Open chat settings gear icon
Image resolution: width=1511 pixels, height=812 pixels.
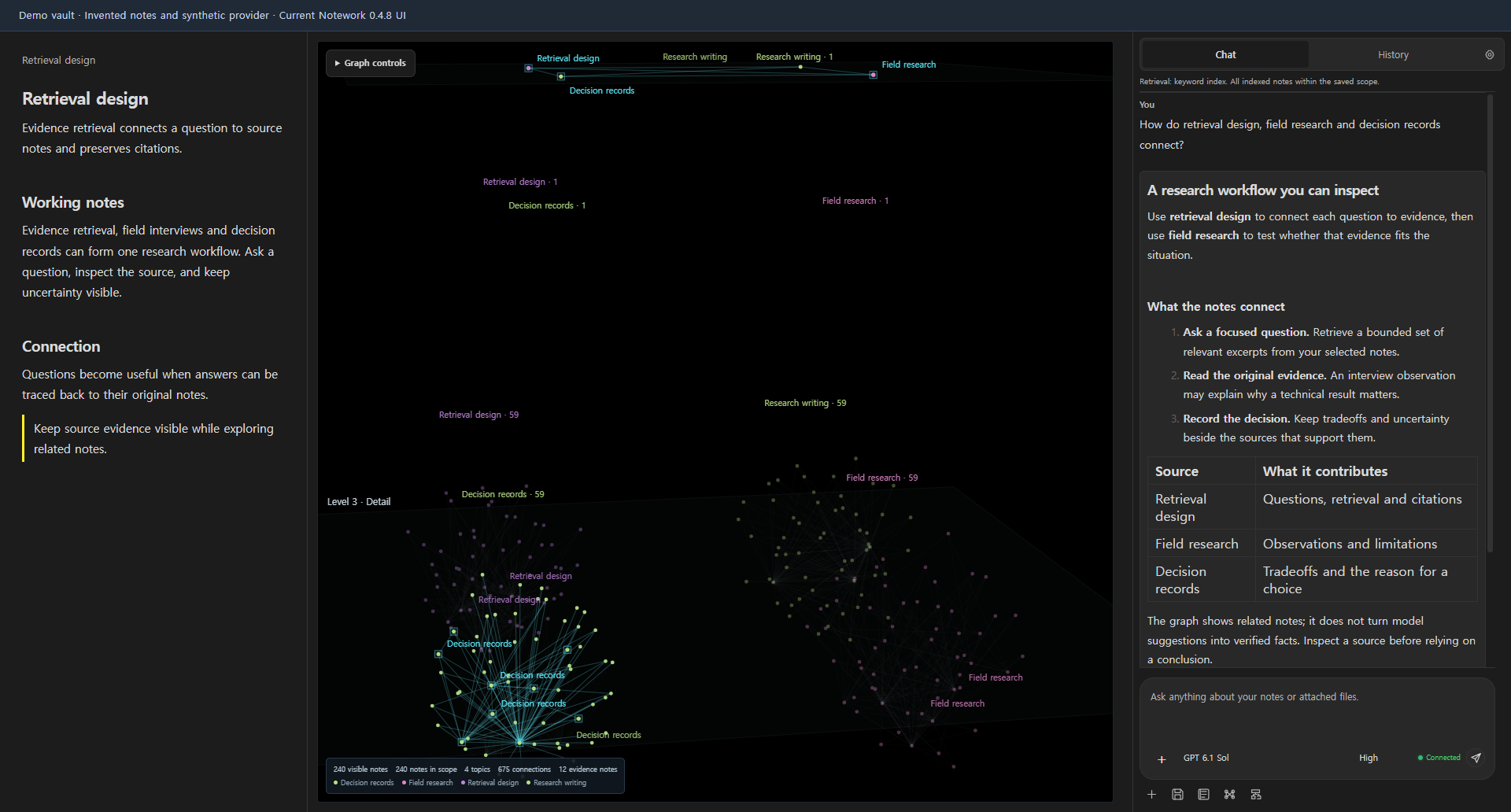(1489, 55)
